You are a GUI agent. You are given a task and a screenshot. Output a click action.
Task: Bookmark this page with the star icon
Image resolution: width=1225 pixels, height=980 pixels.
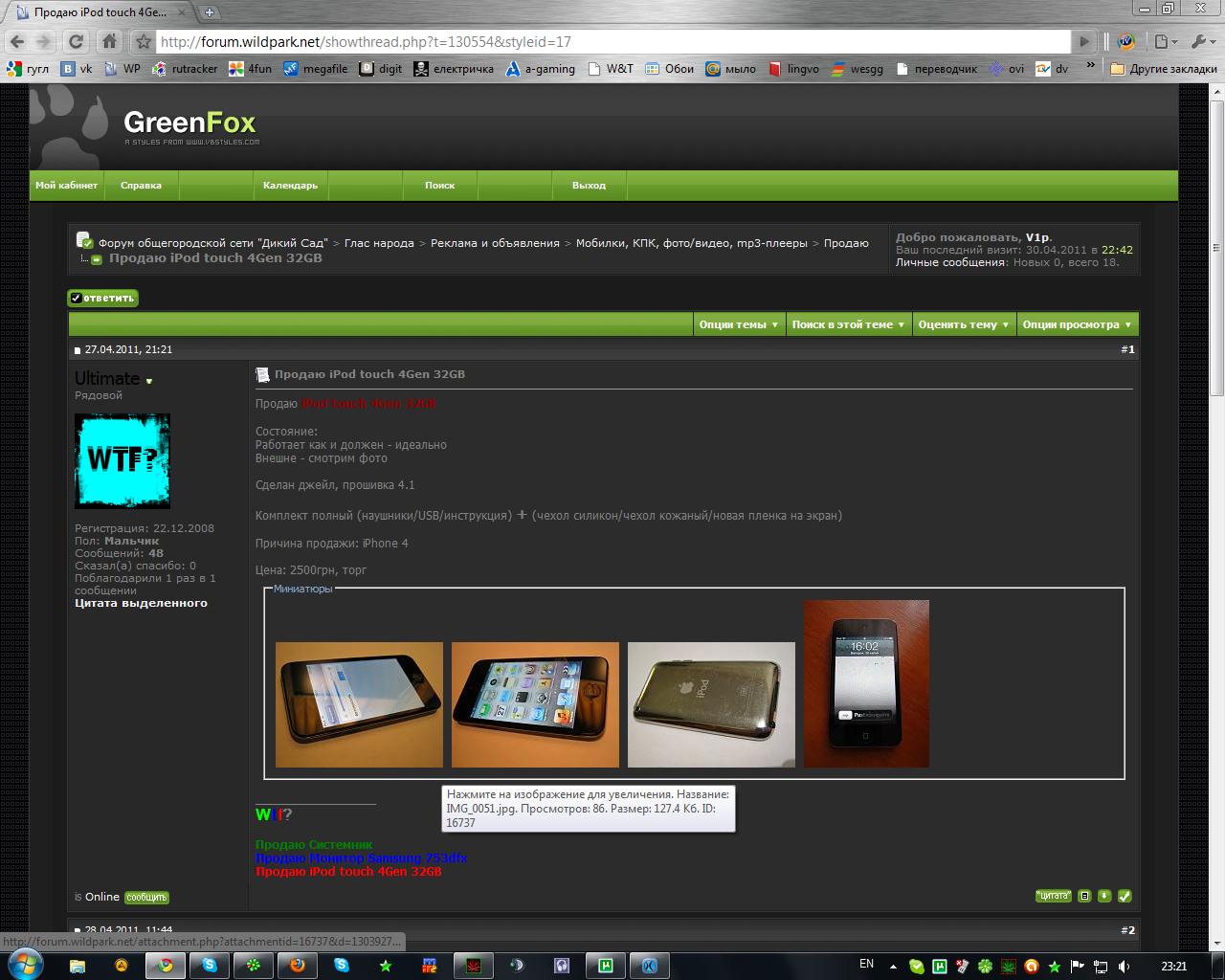tap(144, 41)
